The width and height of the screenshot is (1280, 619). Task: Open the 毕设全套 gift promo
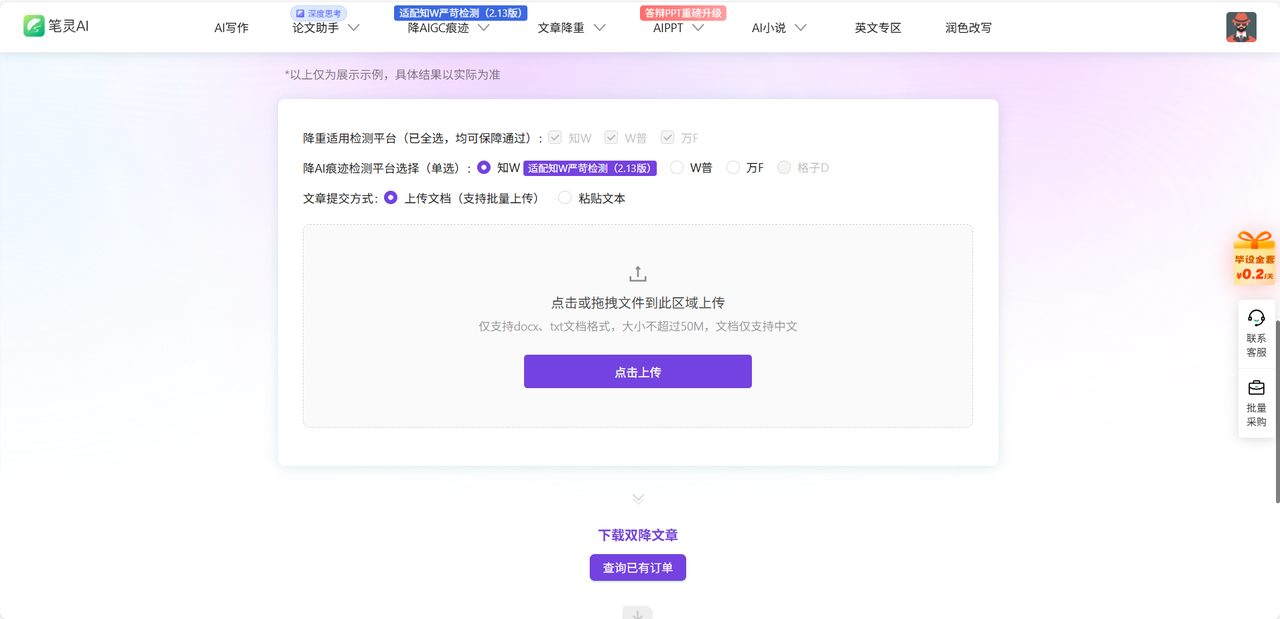tap(1255, 258)
